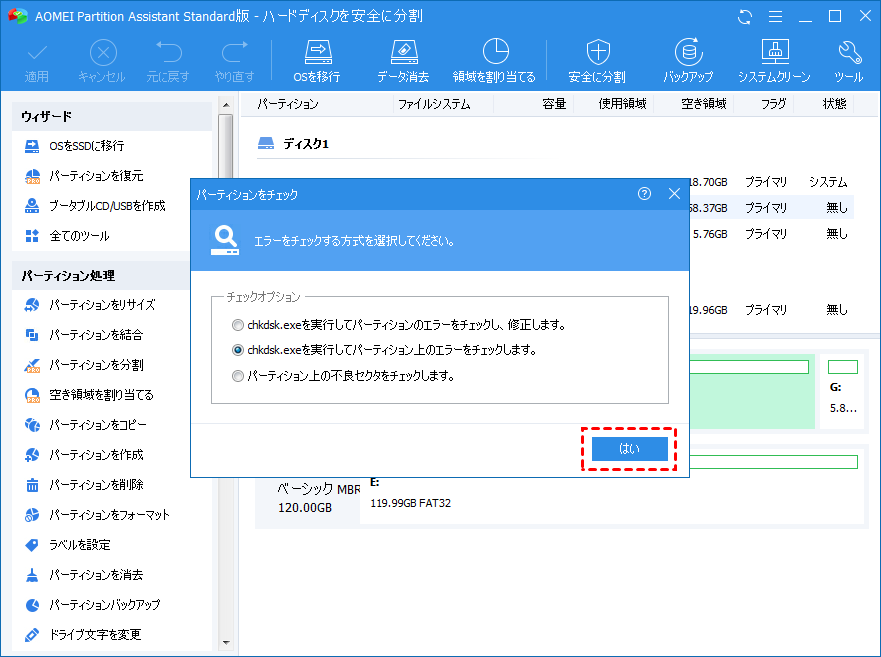Select radio: chkdsk check errors only
Image resolution: width=881 pixels, height=657 pixels.
tap(238, 350)
